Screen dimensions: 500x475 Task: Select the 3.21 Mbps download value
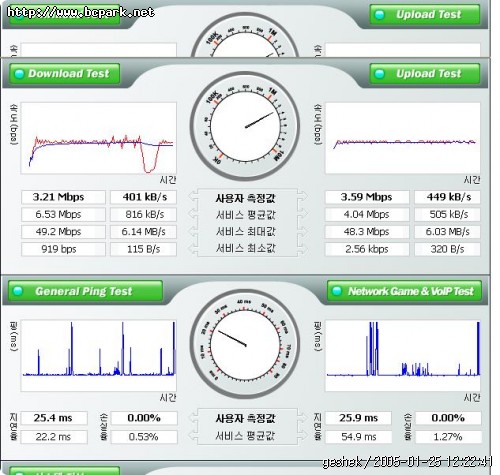coord(63,197)
